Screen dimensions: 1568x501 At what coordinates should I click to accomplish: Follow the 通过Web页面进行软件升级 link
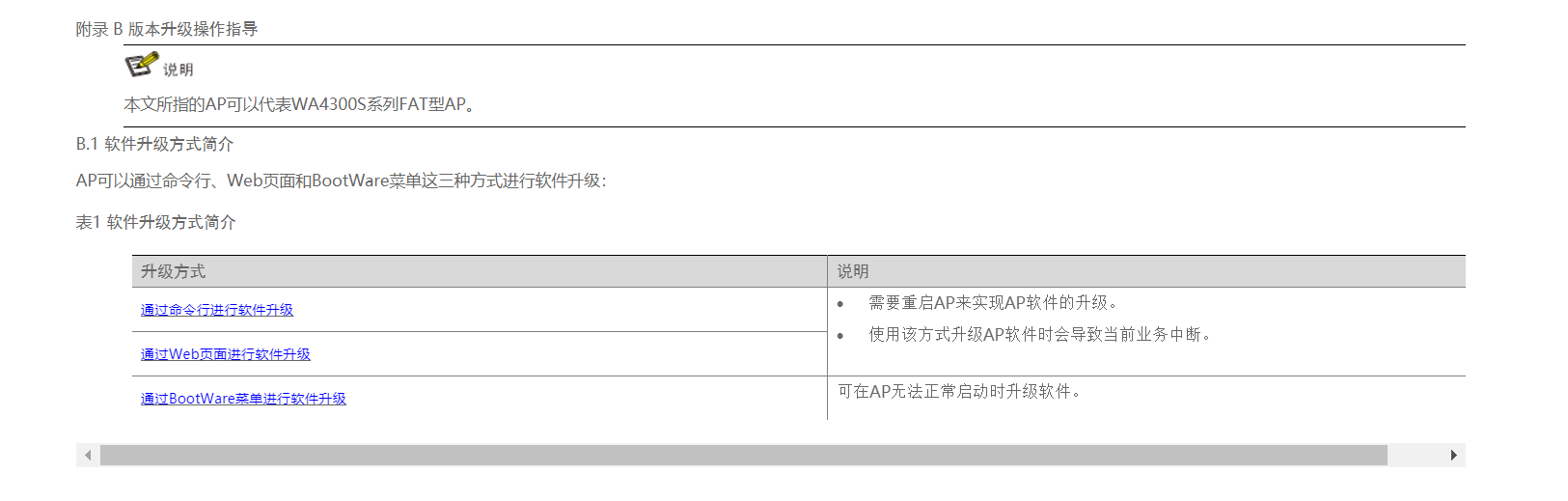pyautogui.click(x=226, y=354)
